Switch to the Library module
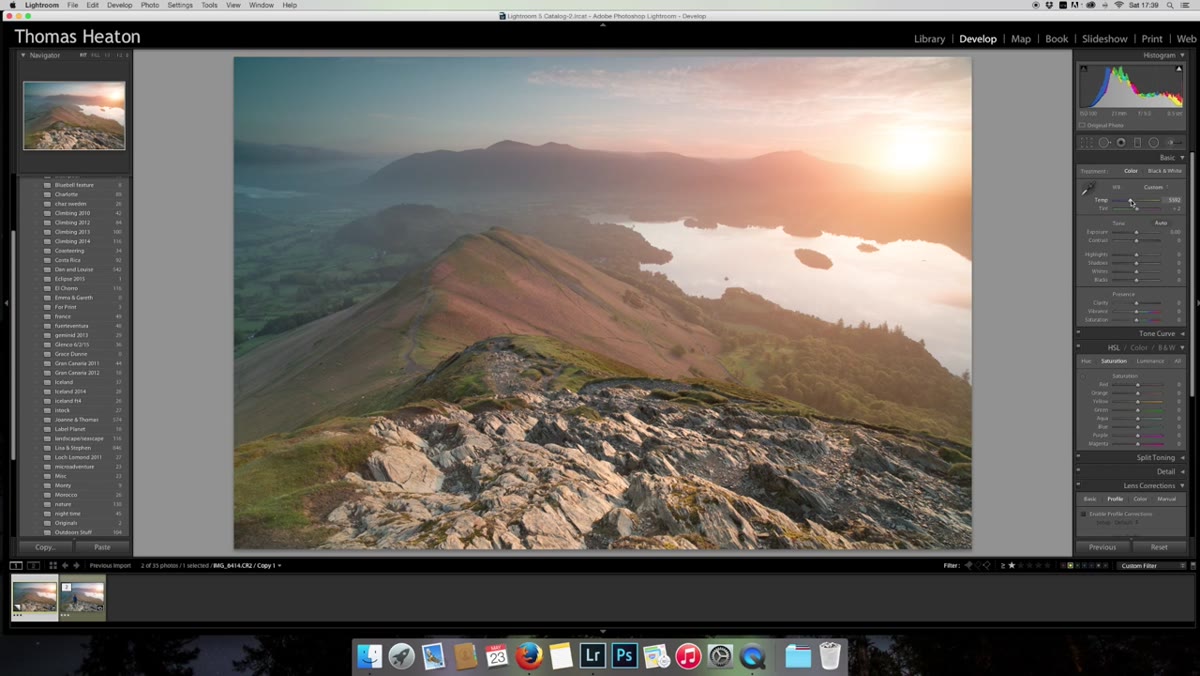 click(929, 39)
